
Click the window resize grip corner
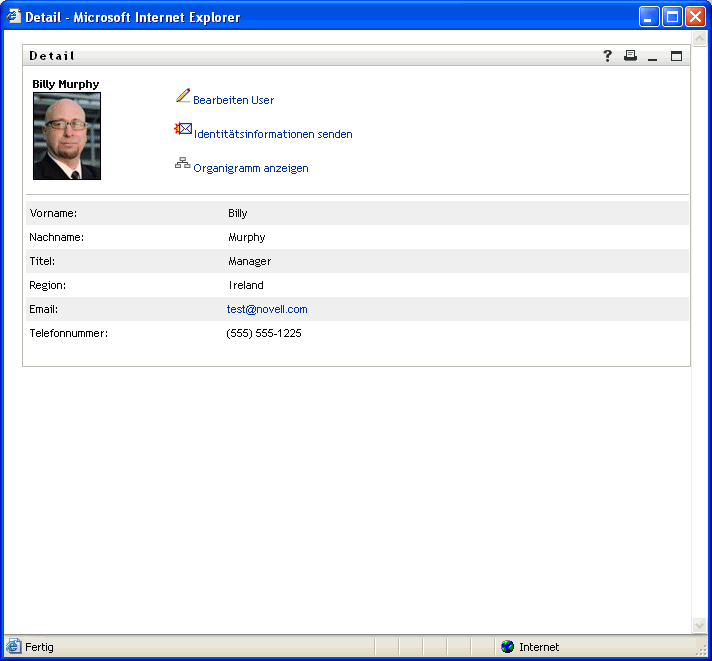(x=702, y=650)
